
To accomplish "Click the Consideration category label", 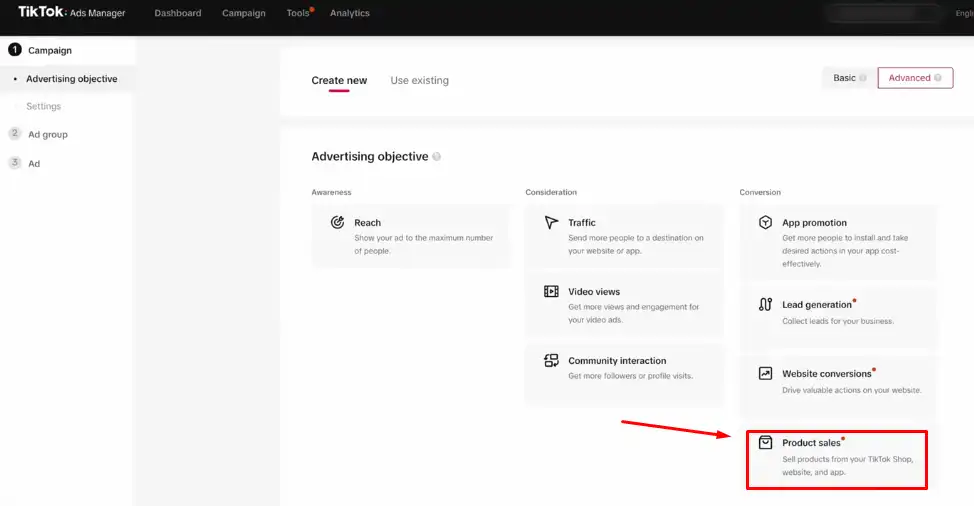I will point(551,192).
